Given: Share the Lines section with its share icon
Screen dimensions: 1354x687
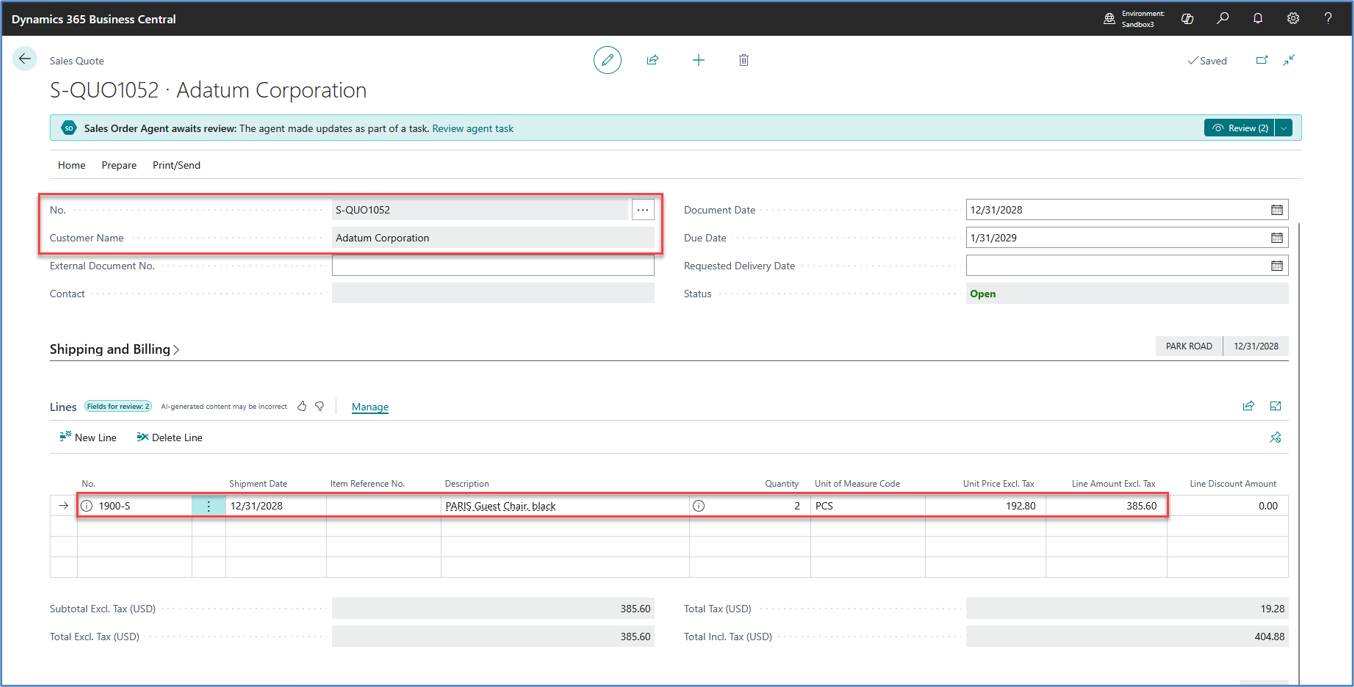Looking at the screenshot, I should pos(1248,406).
